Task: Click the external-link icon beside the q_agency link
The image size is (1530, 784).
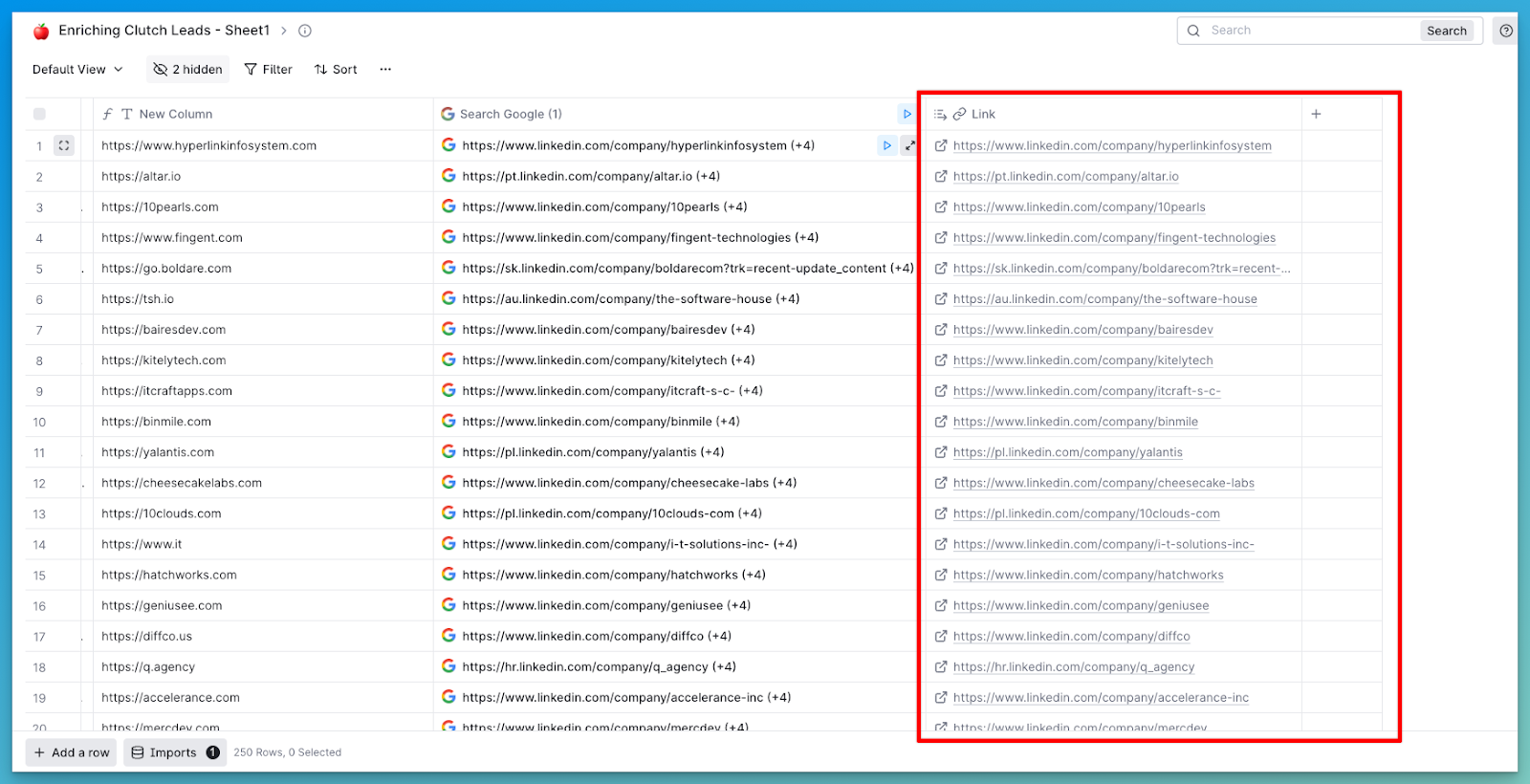Action: coord(941,666)
